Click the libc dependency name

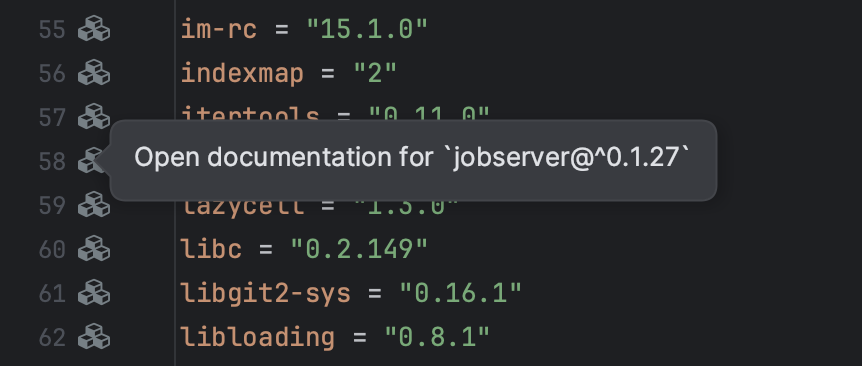(x=211, y=249)
